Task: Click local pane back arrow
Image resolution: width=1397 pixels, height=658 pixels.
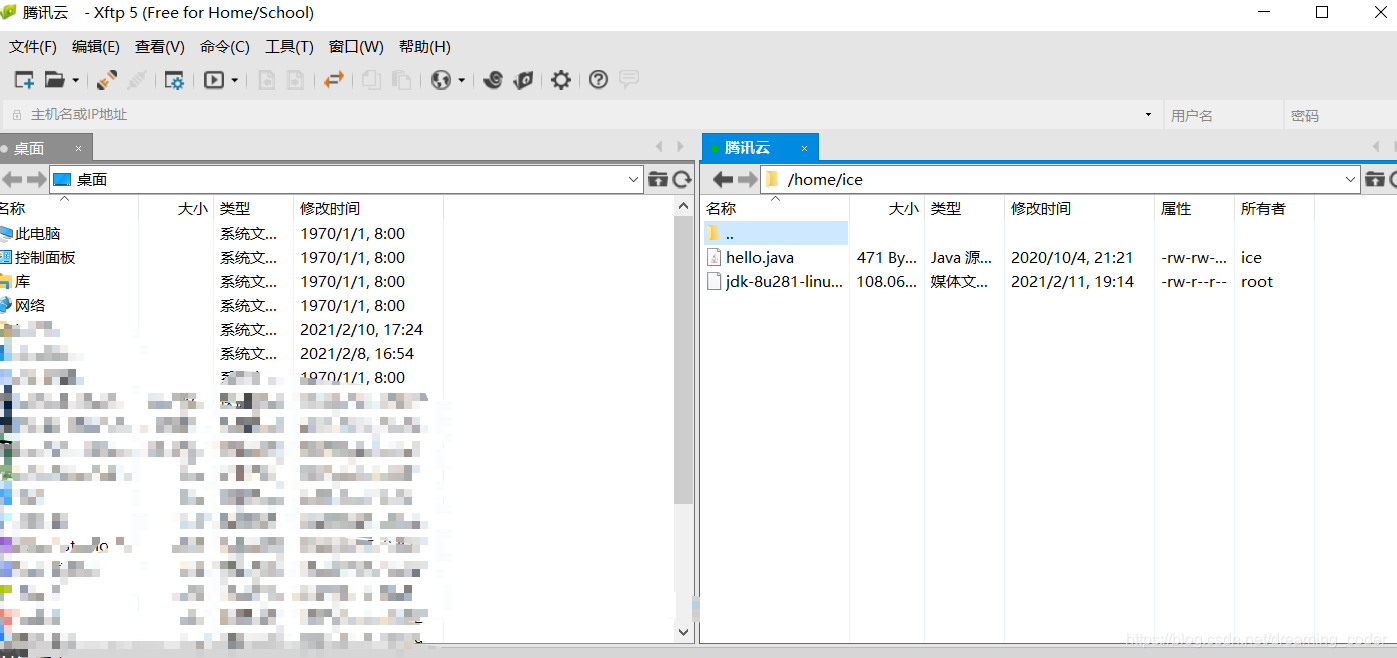Action: coord(12,179)
